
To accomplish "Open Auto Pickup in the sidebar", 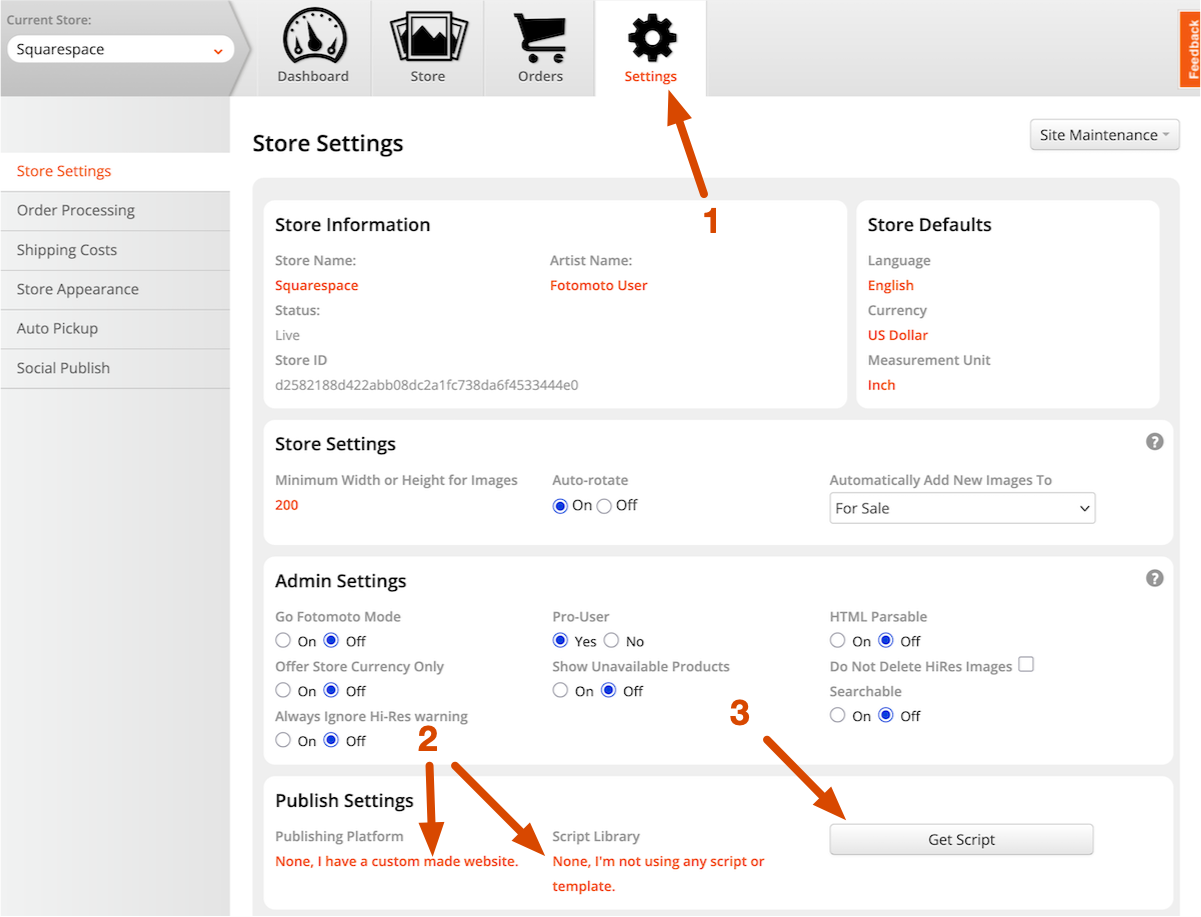I will [x=115, y=328].
